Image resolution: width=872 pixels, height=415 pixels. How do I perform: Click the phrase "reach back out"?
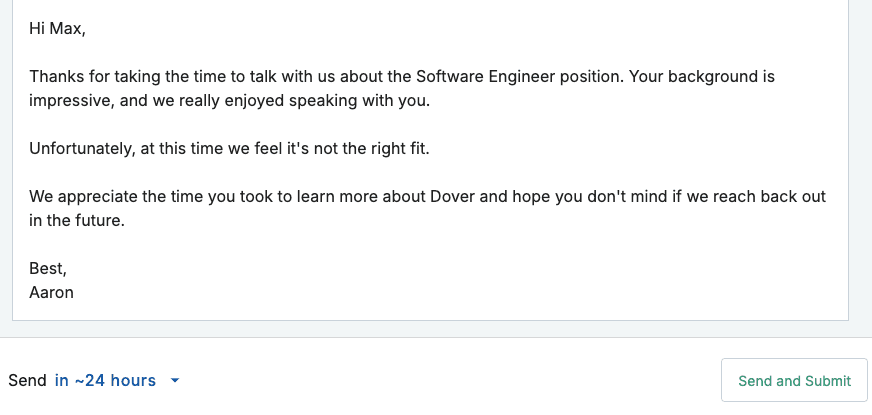point(775,196)
